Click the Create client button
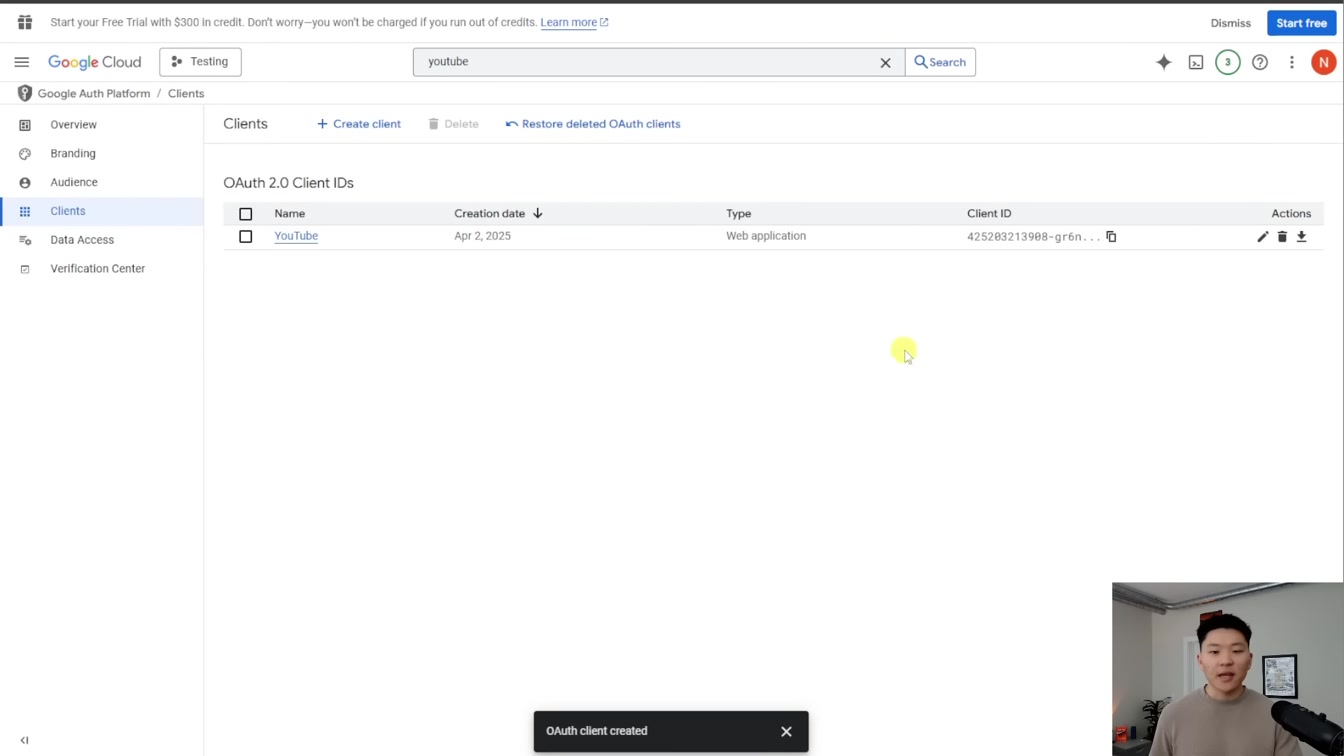The width and height of the screenshot is (1344, 756). [x=358, y=124]
